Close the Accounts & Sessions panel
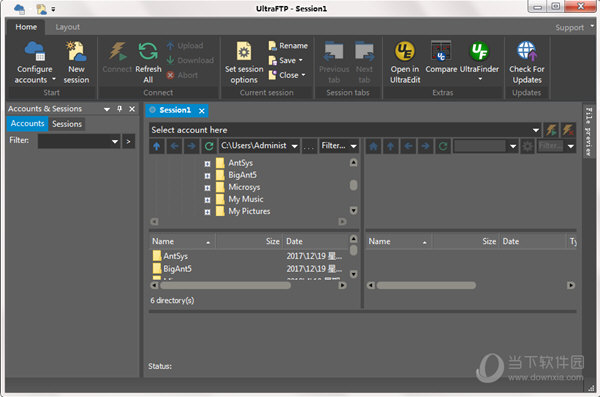The height and width of the screenshot is (397, 600). point(132,109)
